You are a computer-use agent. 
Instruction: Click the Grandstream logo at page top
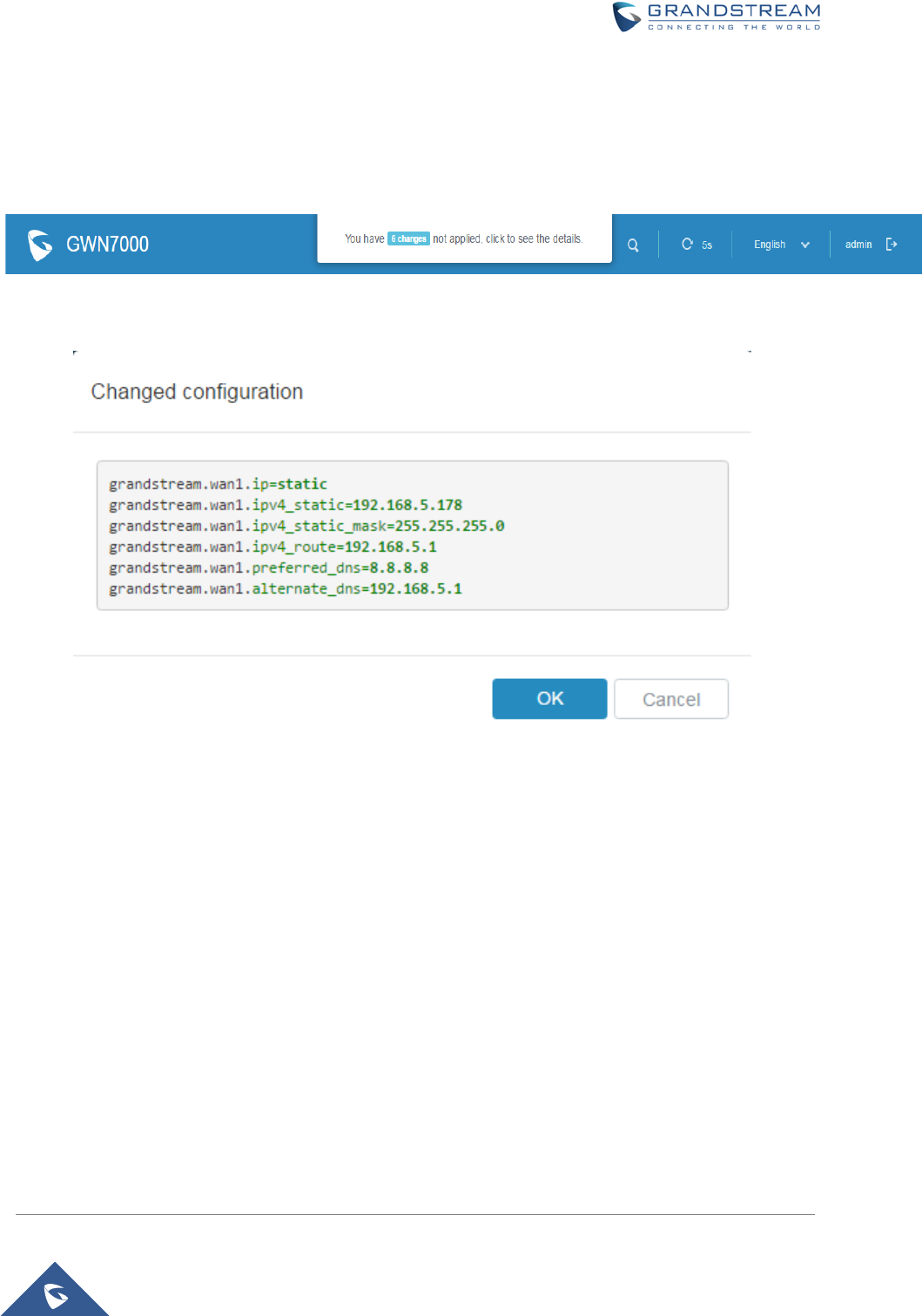717,17
